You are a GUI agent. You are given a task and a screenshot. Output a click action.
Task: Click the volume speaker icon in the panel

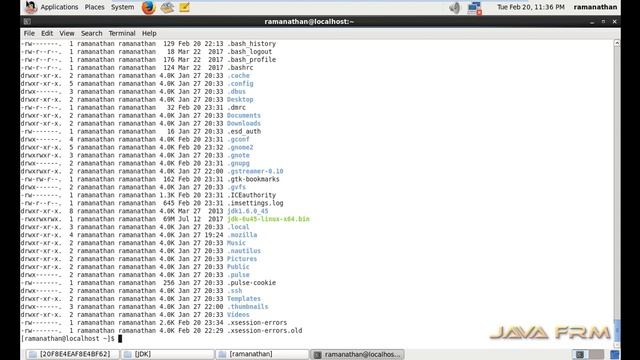pyautogui.click(x=454, y=7)
